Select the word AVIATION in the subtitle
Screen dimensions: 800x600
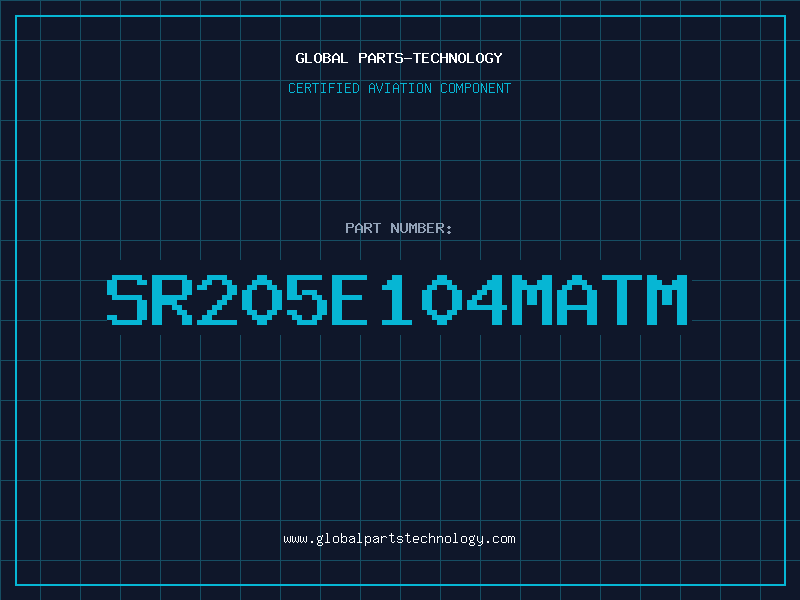coord(400,88)
